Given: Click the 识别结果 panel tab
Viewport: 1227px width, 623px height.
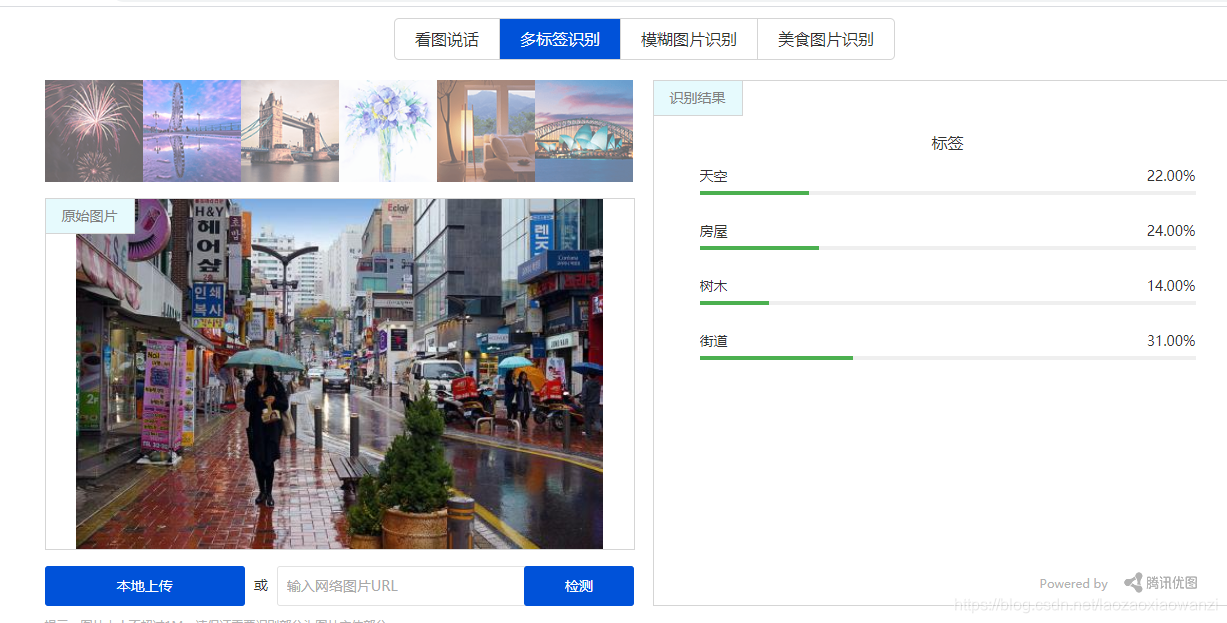Looking at the screenshot, I should pos(698,98).
